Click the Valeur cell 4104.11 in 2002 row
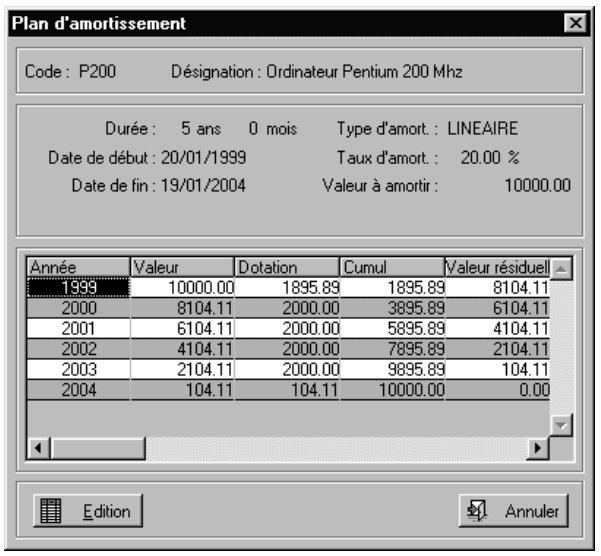This screenshot has width=601, height=556. tap(182, 349)
